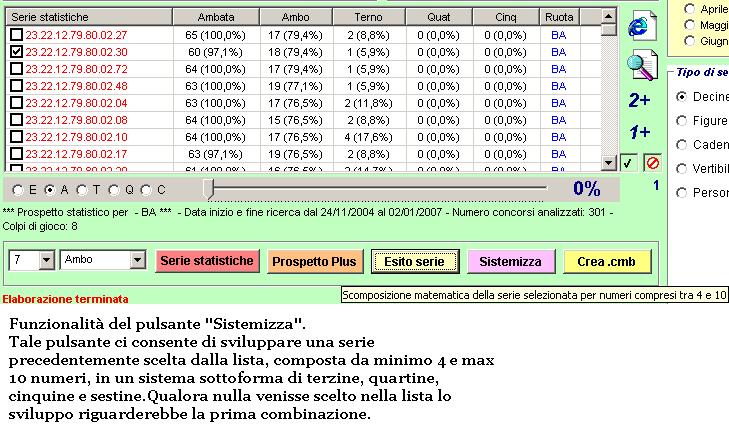Viewport: 729px width, 426px height.
Task: Select the Figure radio option
Action: [681, 121]
